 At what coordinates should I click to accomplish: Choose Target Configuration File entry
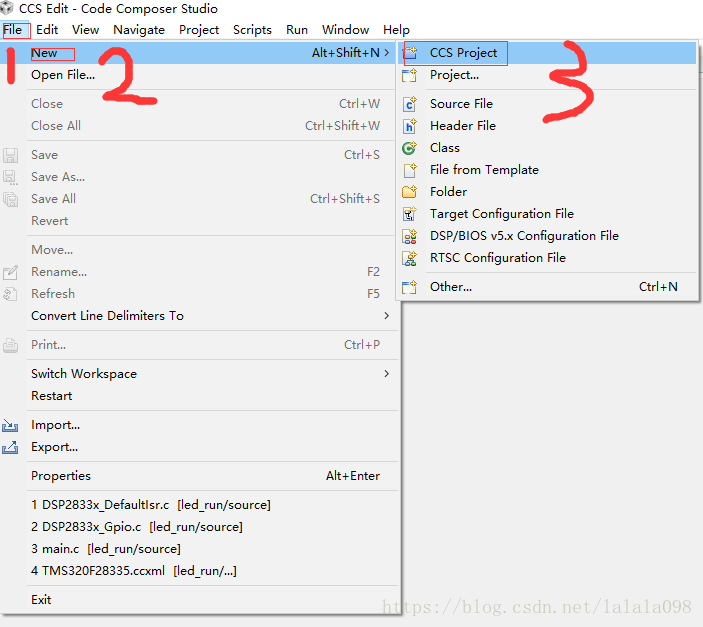(x=547, y=214)
